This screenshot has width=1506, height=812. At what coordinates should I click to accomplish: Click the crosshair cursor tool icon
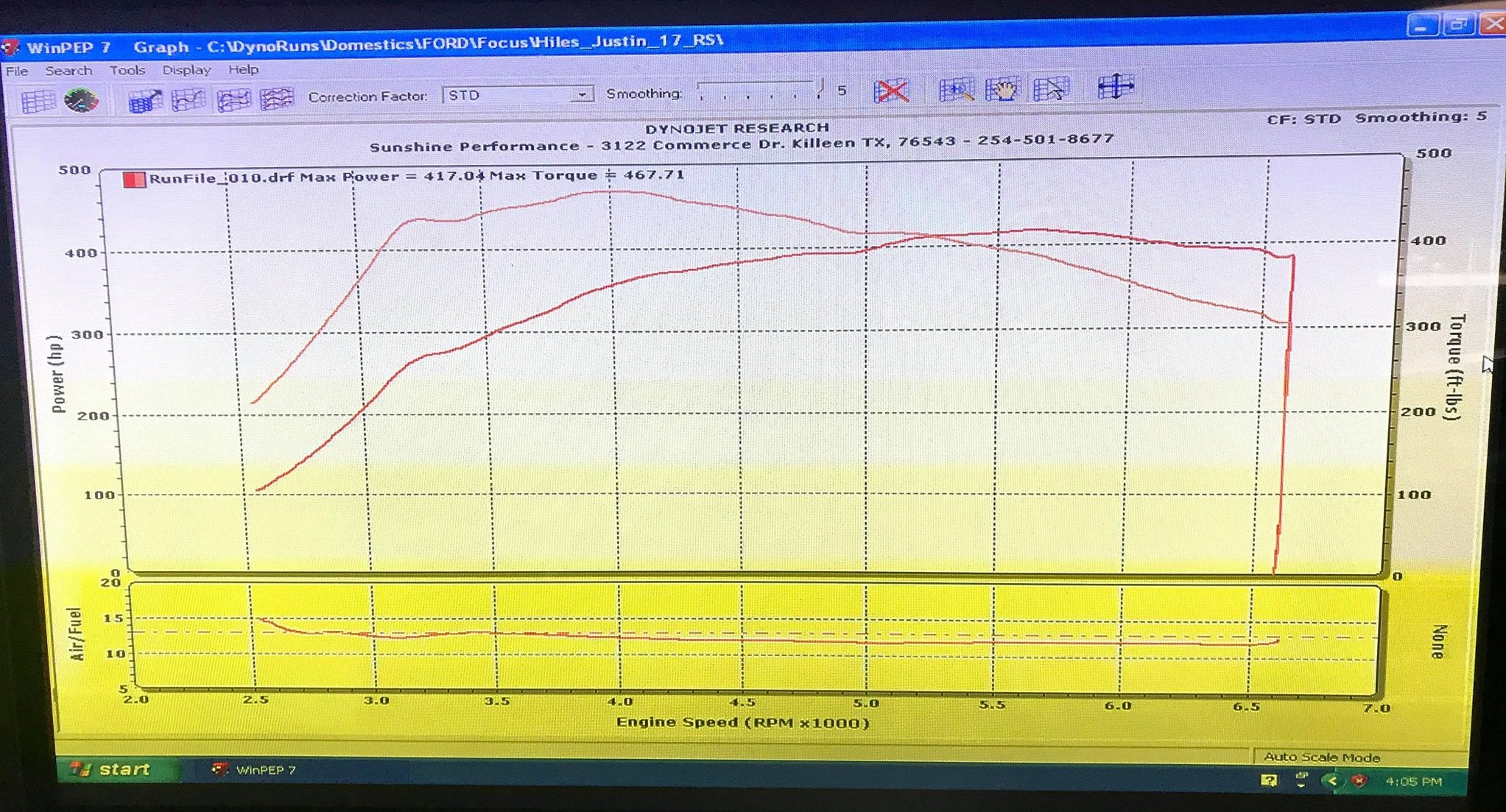1116,87
